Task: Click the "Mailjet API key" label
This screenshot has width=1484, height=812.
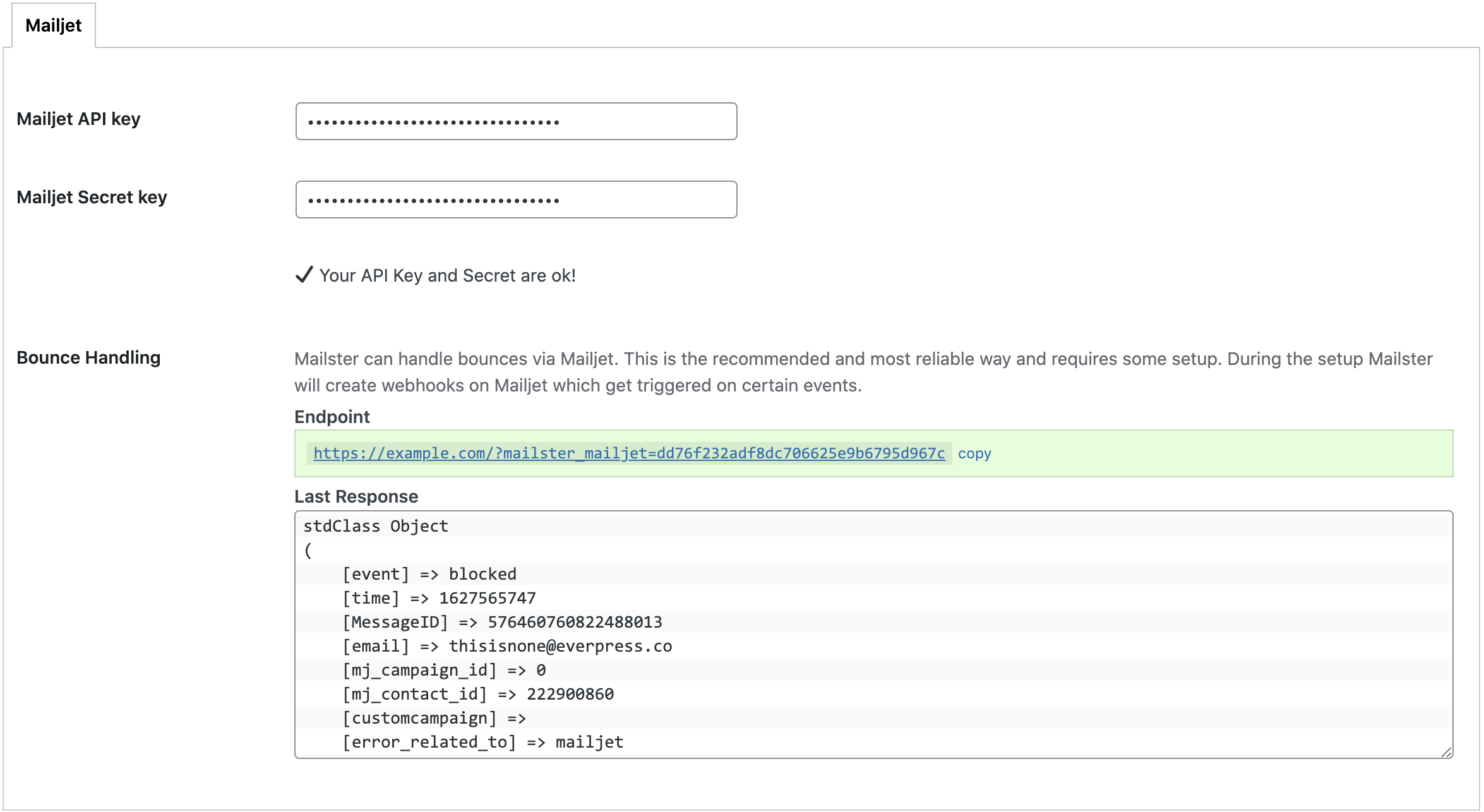Action: [78, 119]
